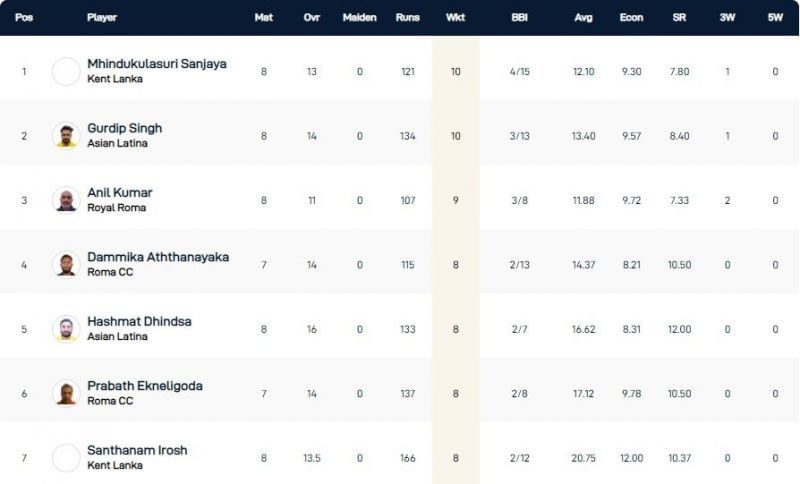Viewport: 800px width, 484px height.
Task: Click Gurdip Singh's profile photo
Action: click(66, 136)
